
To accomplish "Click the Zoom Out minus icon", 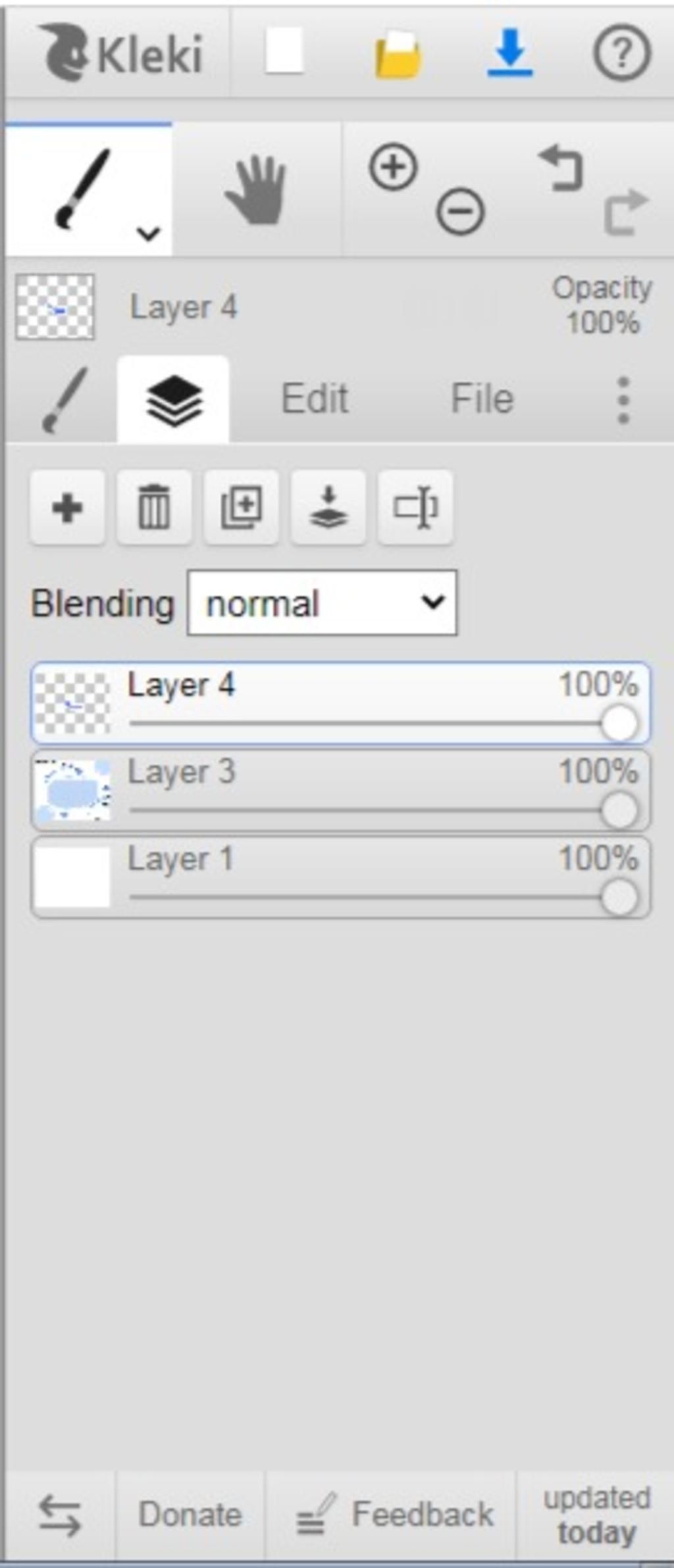I will [x=460, y=211].
